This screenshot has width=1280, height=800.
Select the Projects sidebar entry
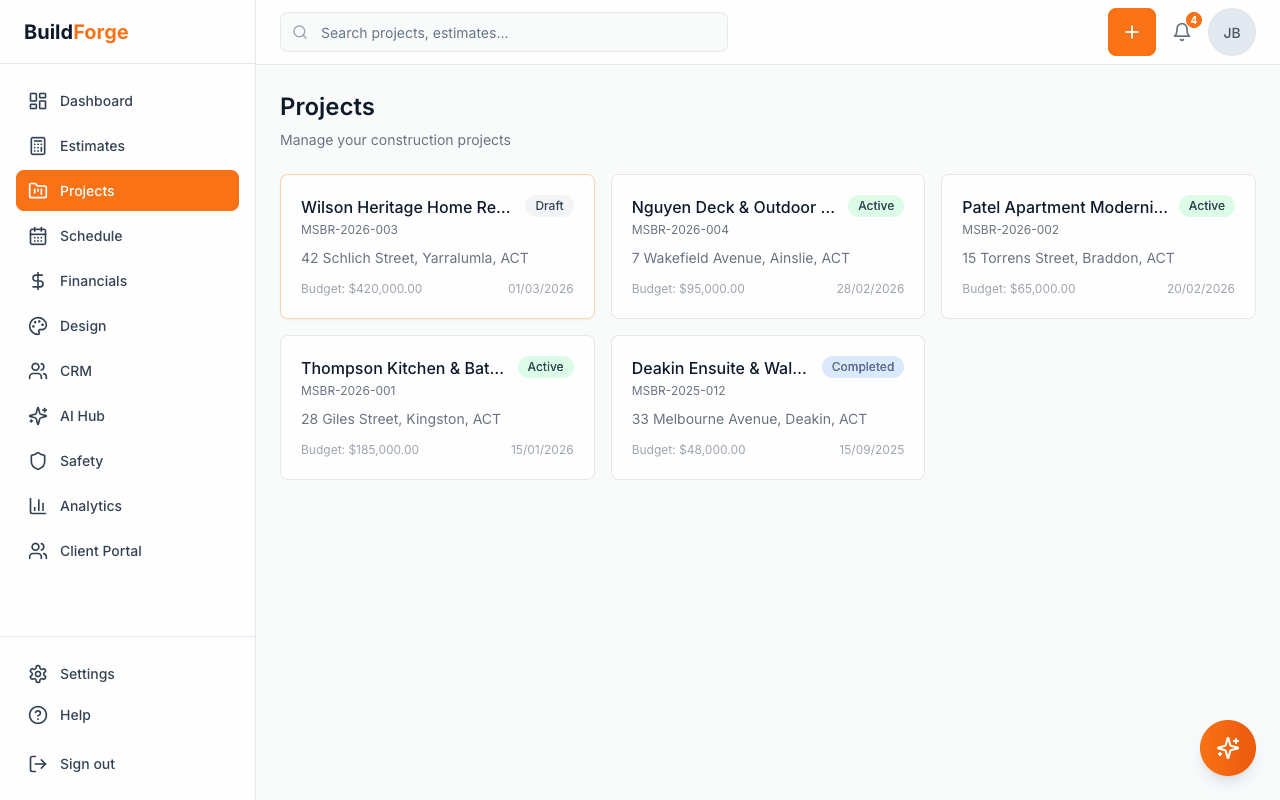pyautogui.click(x=87, y=190)
